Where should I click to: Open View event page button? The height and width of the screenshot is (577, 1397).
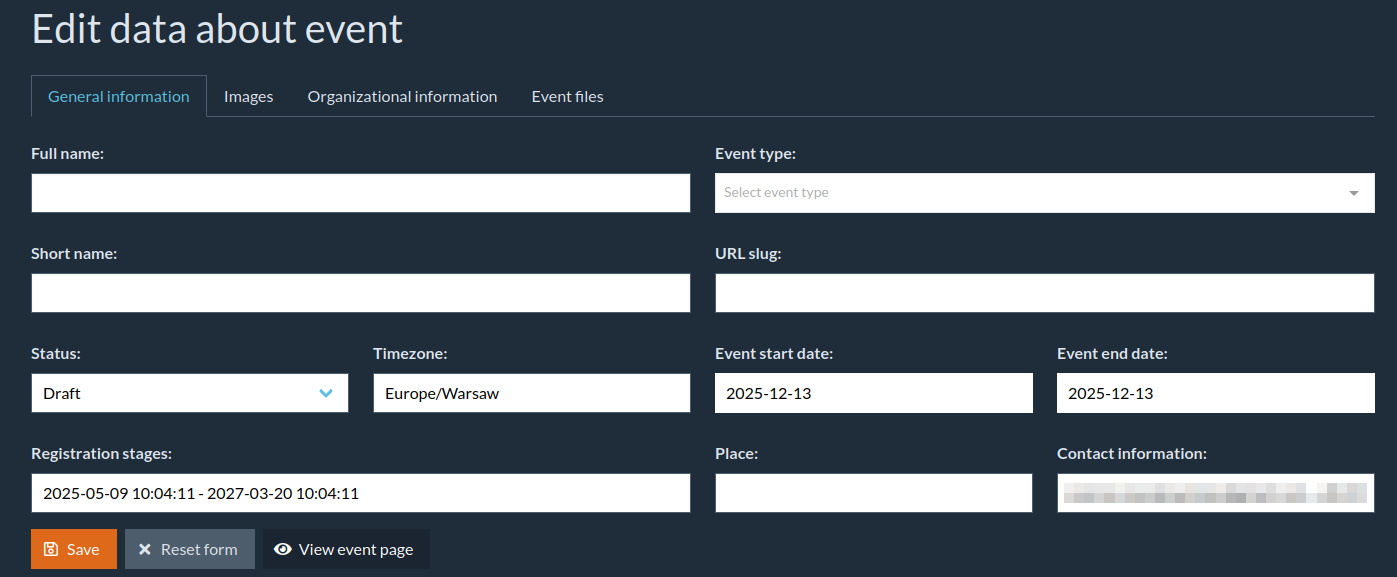[x=355, y=549]
